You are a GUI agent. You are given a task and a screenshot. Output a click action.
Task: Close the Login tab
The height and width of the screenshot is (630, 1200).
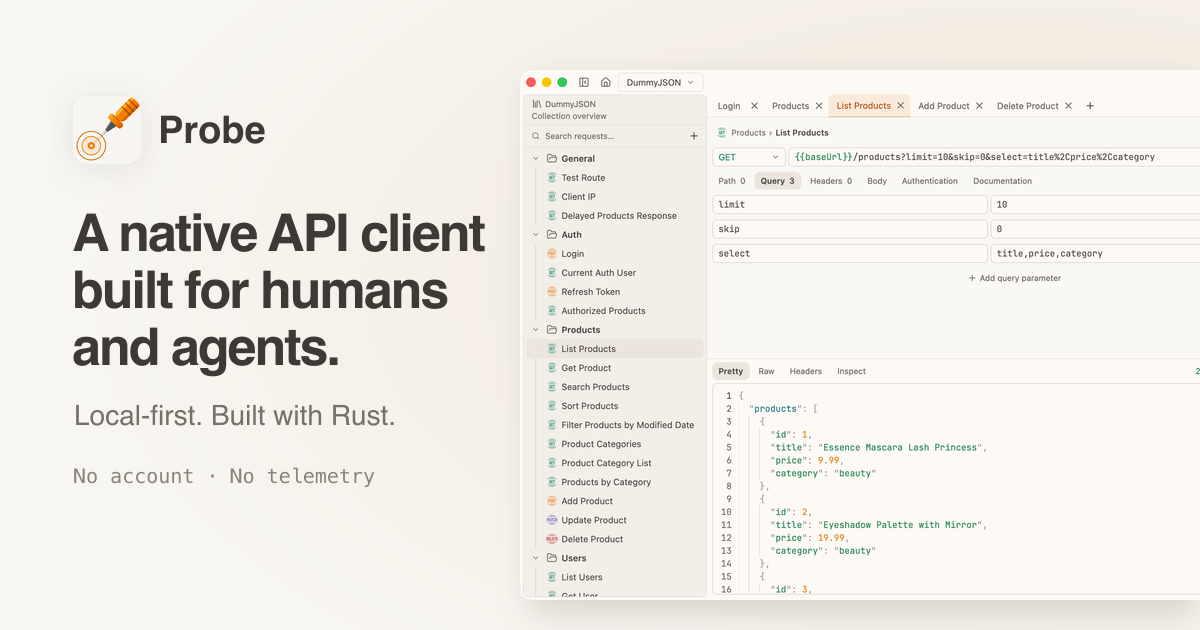(754, 106)
